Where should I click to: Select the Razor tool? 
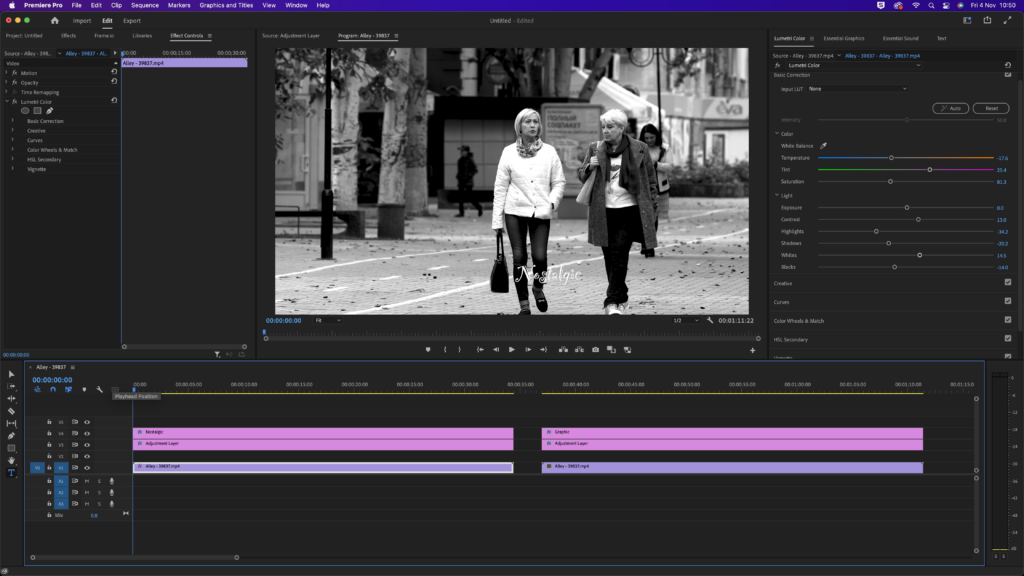(11, 411)
